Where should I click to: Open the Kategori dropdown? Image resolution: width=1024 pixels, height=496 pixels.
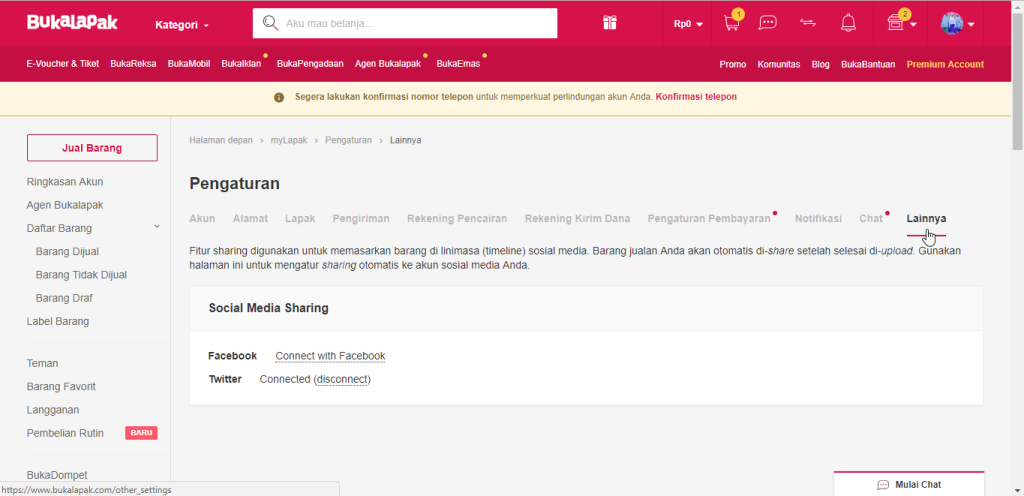click(x=182, y=25)
